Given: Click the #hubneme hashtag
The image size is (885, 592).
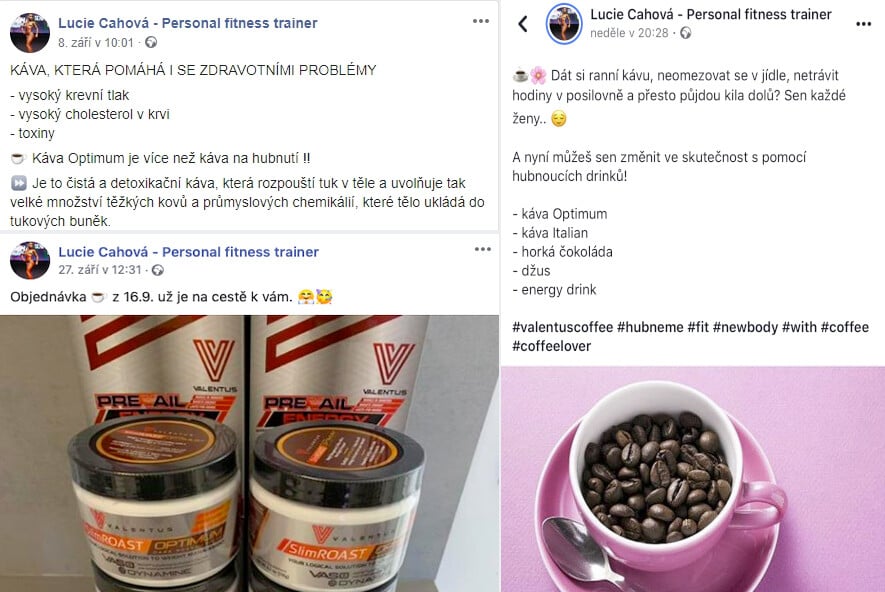Looking at the screenshot, I should pos(650,327).
